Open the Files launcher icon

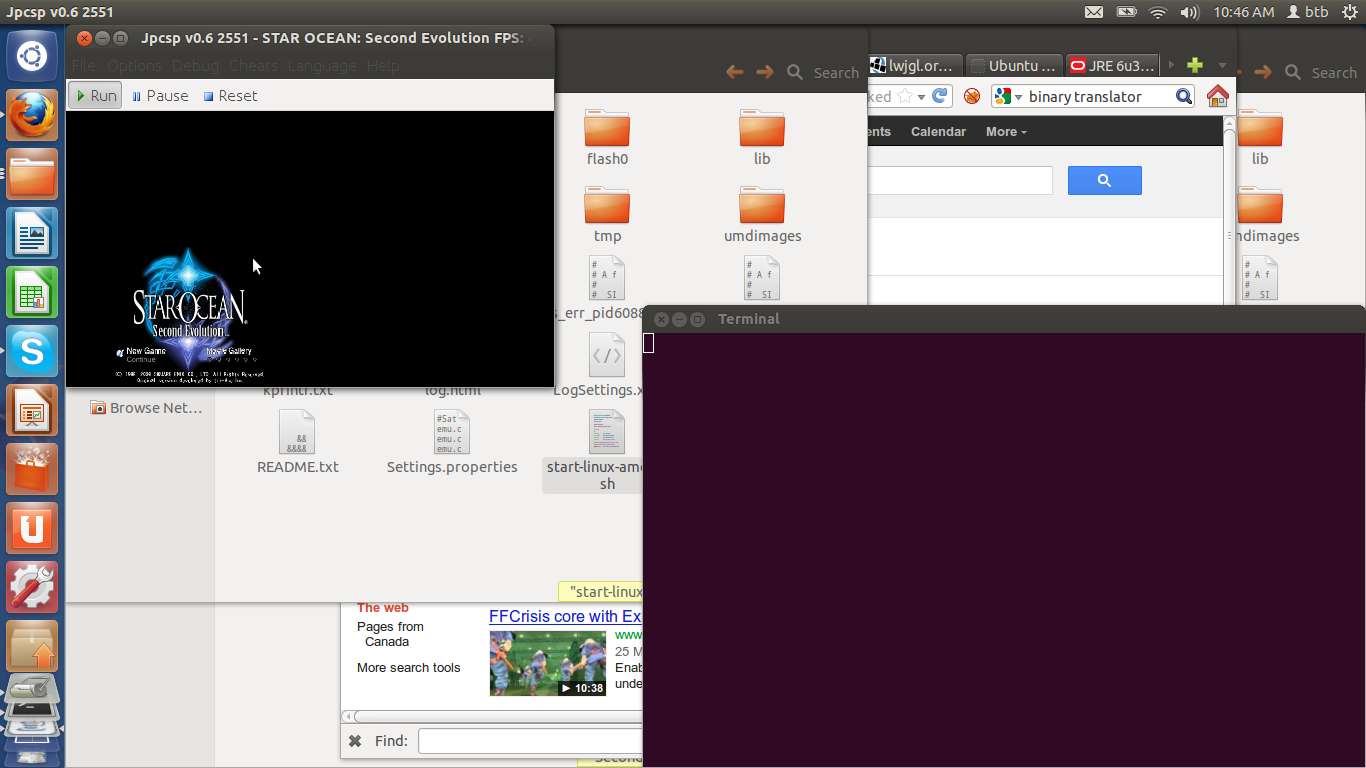[32, 174]
